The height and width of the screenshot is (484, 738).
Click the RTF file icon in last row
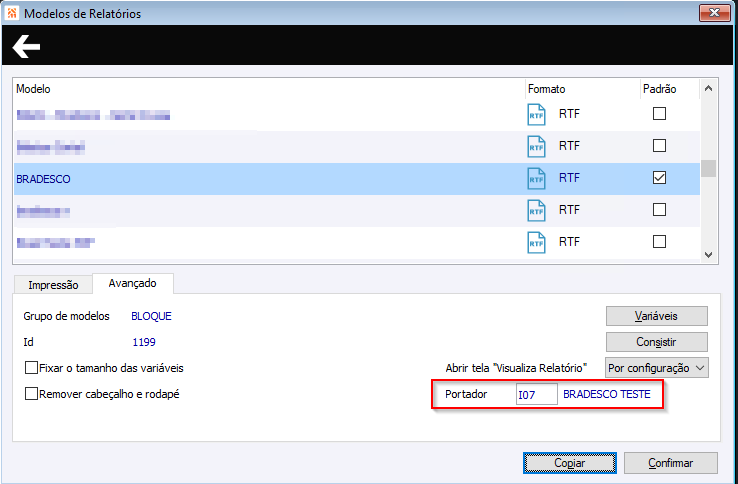536,243
